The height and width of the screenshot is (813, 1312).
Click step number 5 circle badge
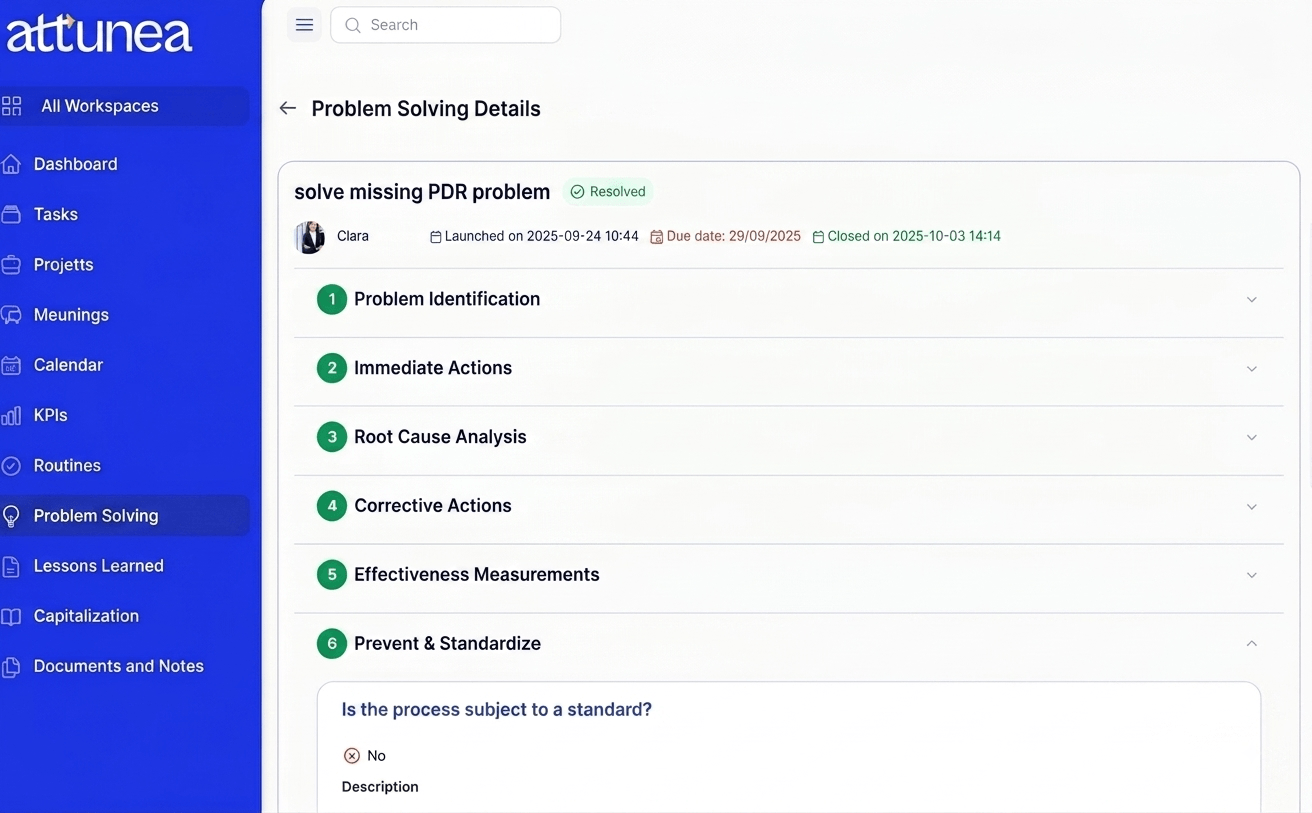tap(332, 575)
